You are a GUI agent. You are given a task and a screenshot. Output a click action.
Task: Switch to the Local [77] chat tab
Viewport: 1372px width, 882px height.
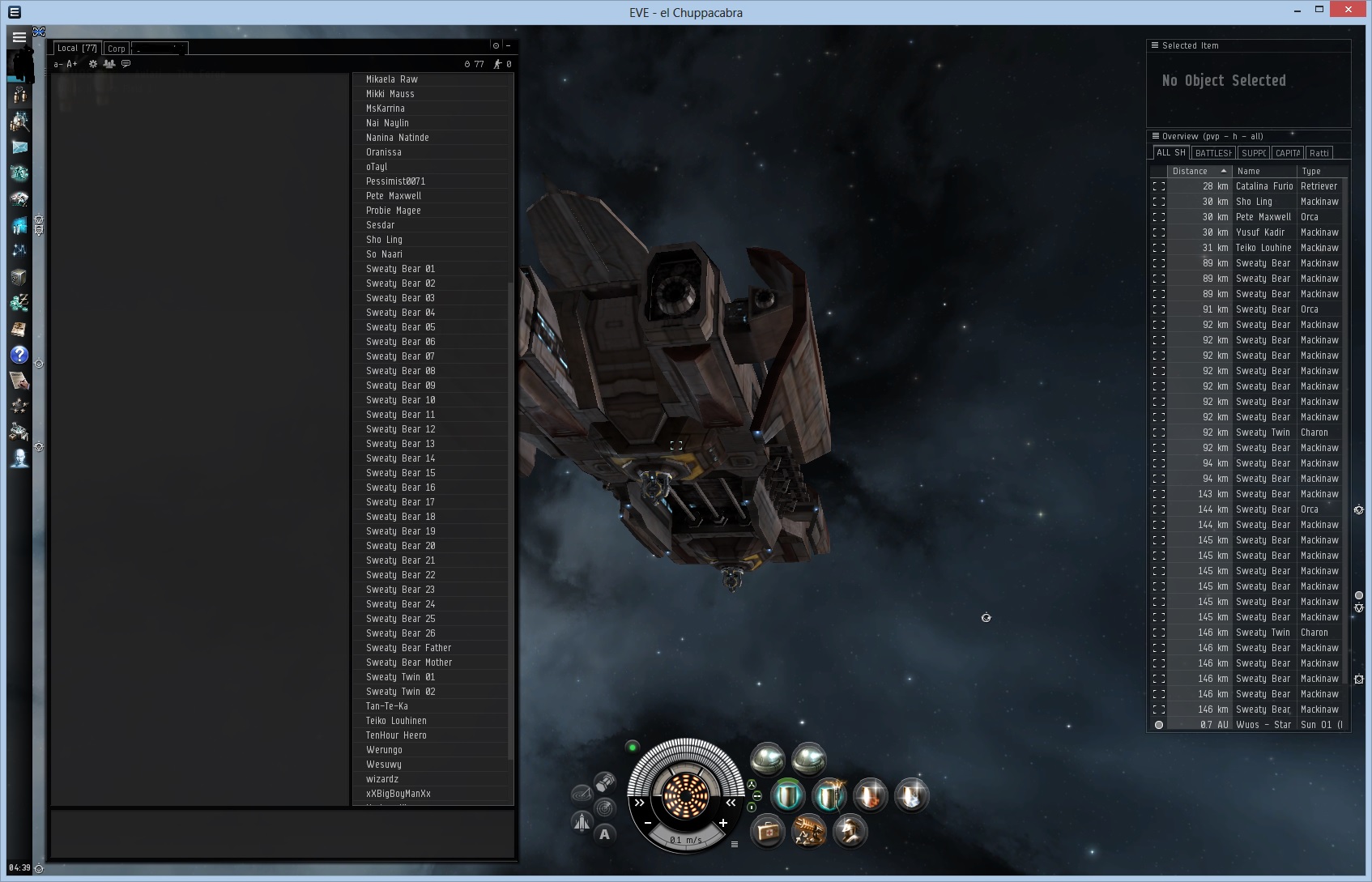[77, 49]
